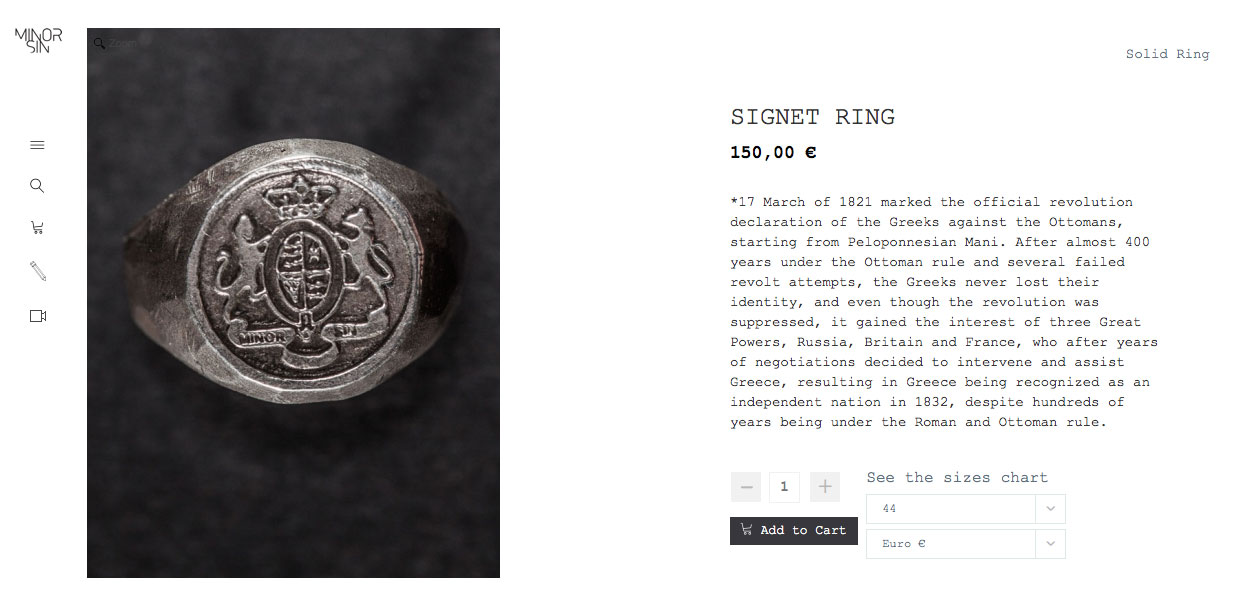The width and height of the screenshot is (1257, 613).
Task: Click the 150,00 € price text
Action: point(773,153)
